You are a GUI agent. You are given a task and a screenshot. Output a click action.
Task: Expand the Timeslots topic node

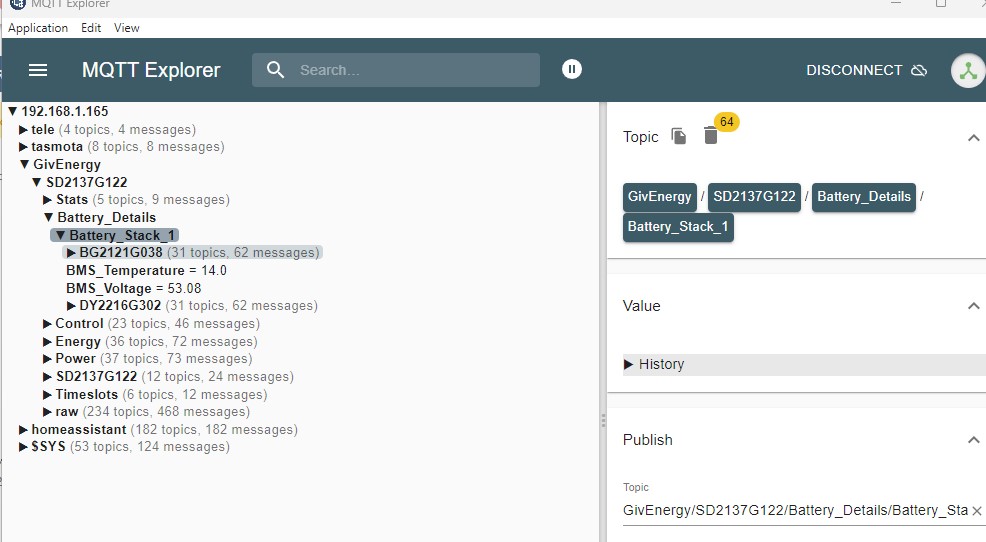pos(47,395)
